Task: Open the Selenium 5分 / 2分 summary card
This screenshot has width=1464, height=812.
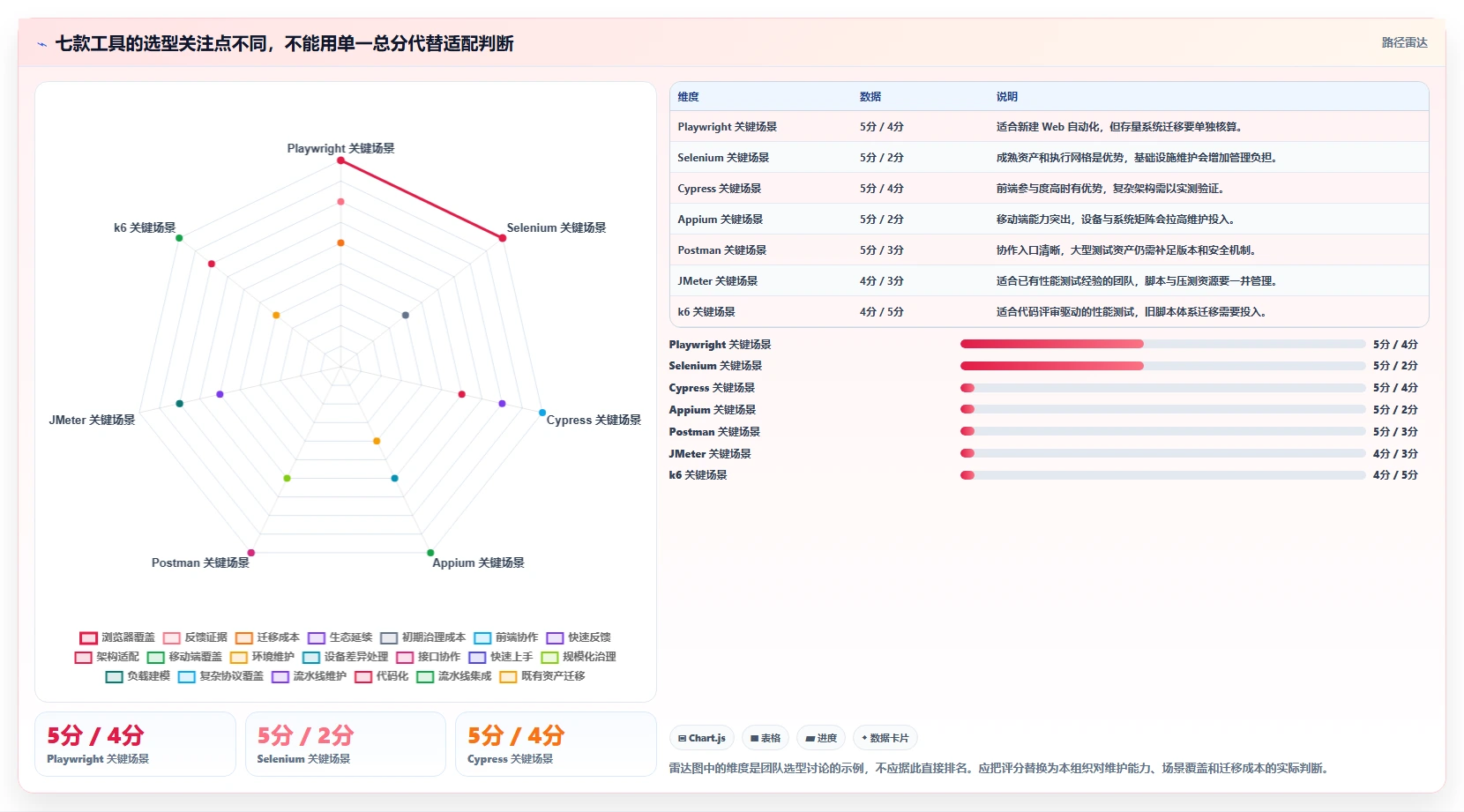Action: click(346, 744)
